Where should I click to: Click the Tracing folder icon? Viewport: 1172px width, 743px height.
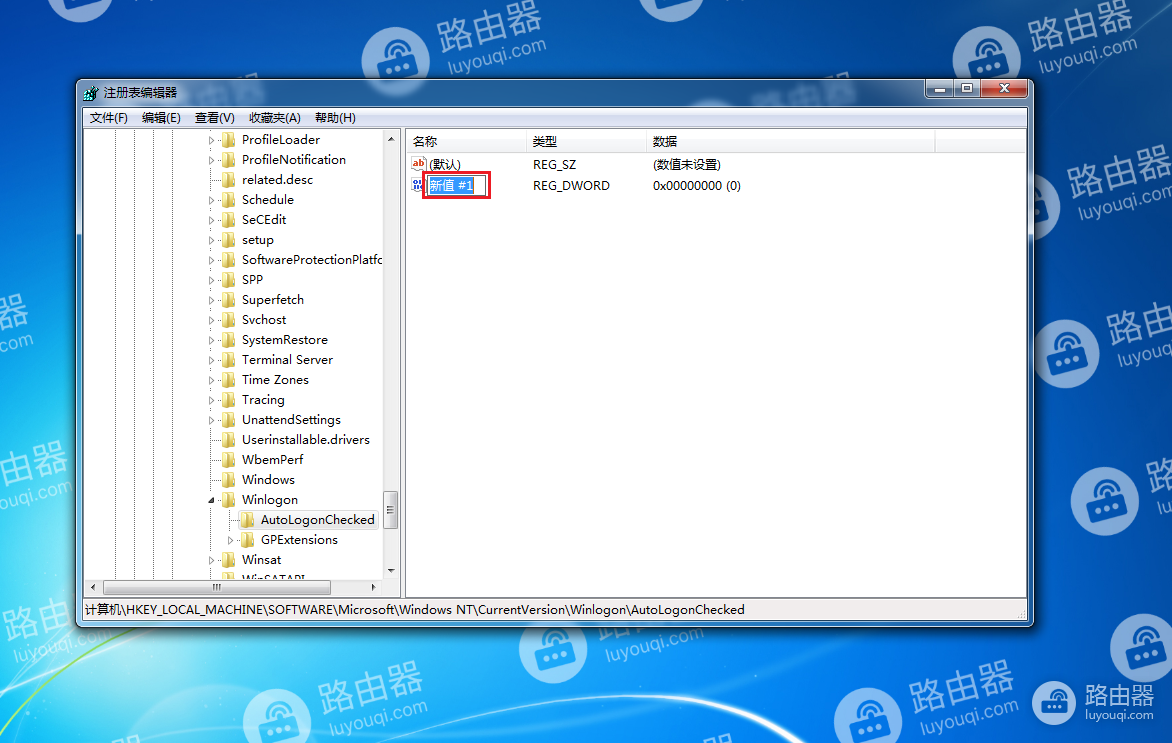point(229,400)
